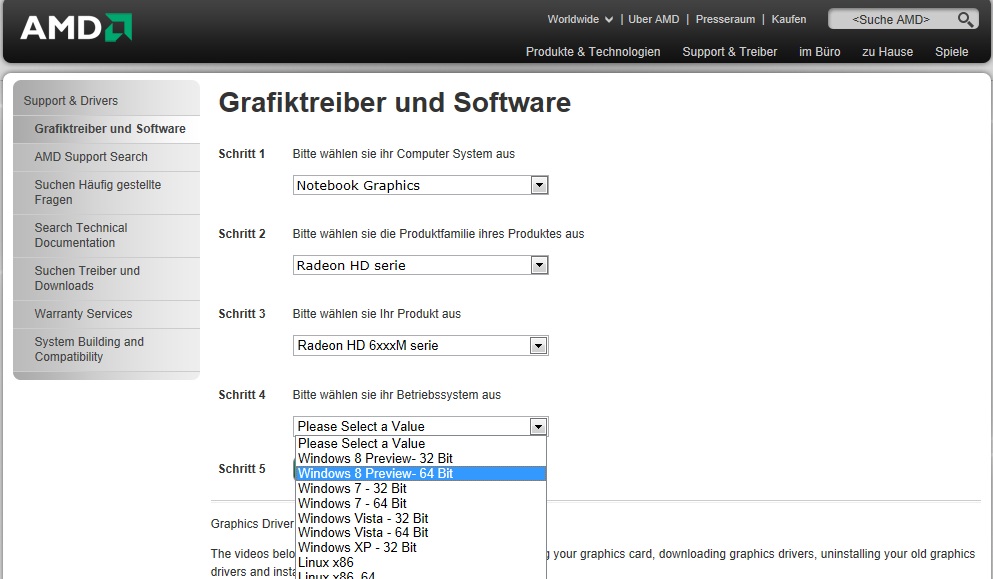Choose Linux x86 option
993x579 pixels.
421,563
